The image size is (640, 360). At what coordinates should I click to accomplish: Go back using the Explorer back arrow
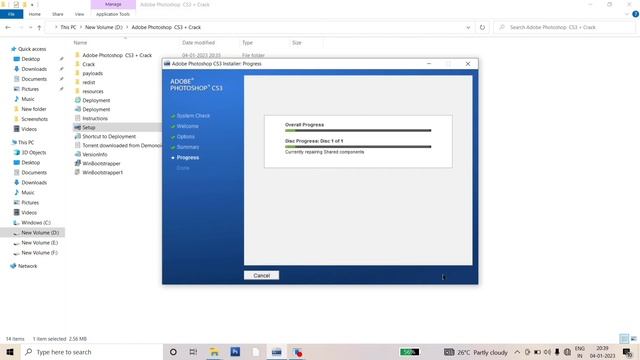8,27
